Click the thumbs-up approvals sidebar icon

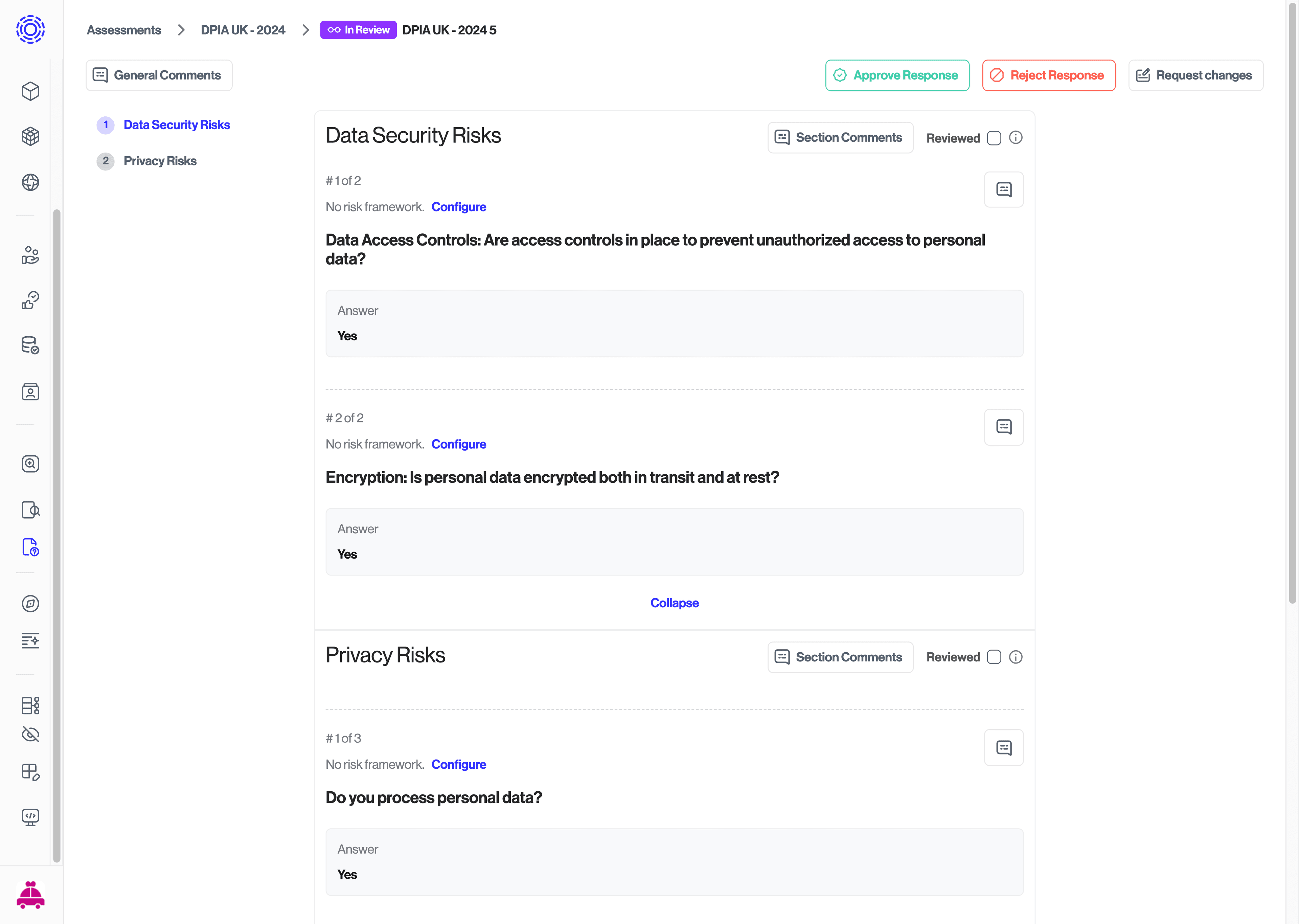30,300
